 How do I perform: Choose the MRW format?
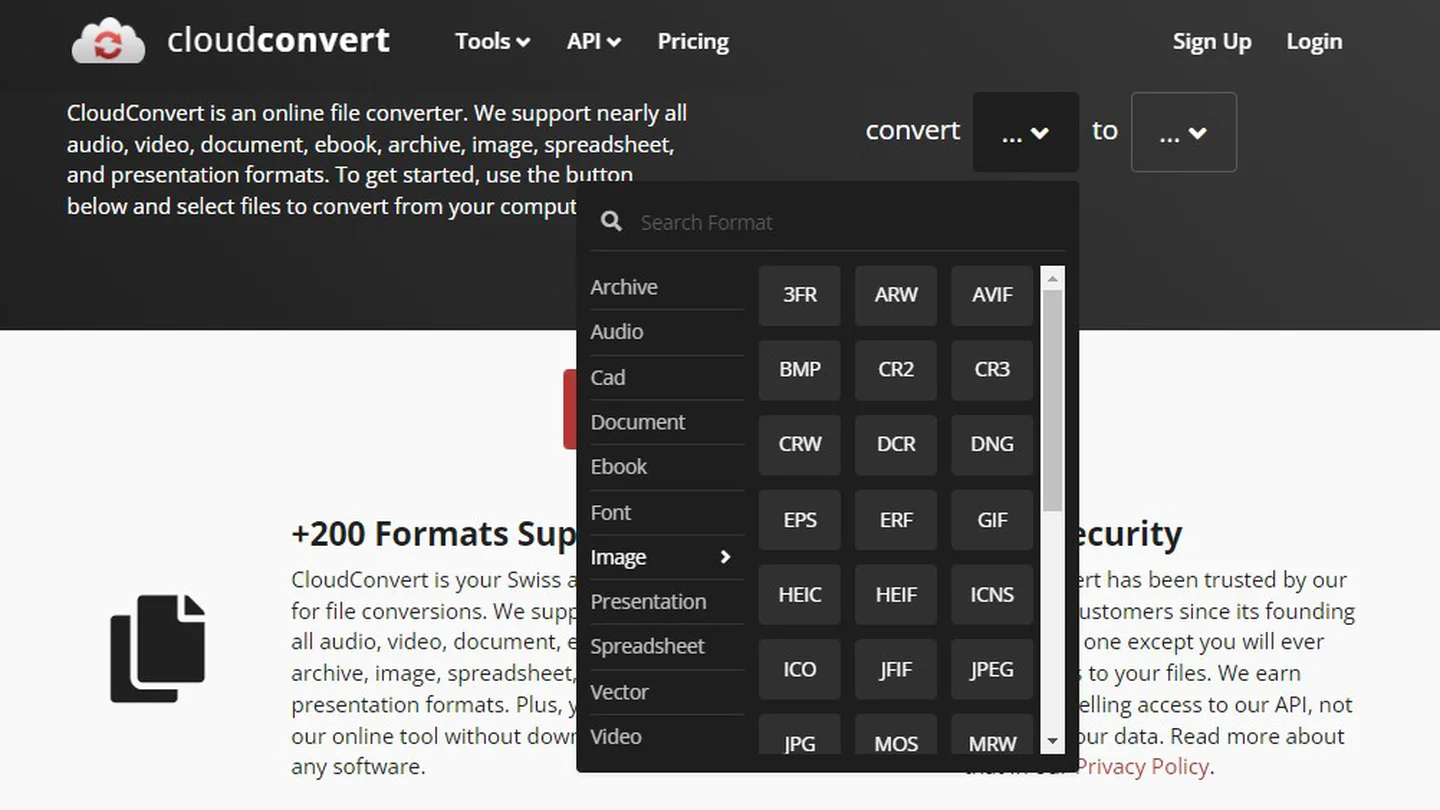point(992,735)
